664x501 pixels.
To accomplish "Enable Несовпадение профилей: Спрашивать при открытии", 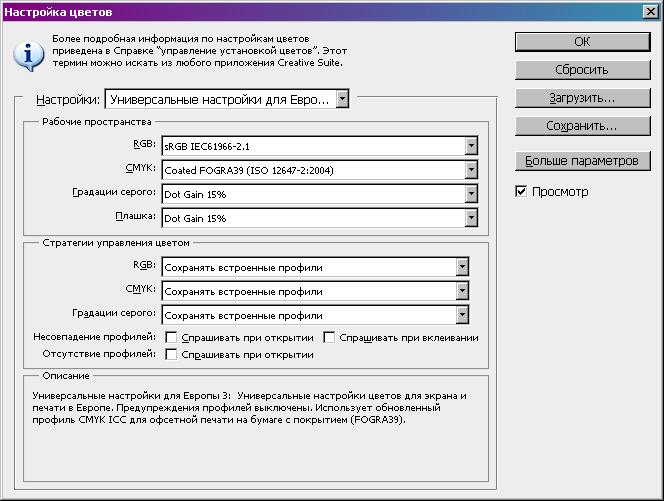I will click(x=172, y=338).
